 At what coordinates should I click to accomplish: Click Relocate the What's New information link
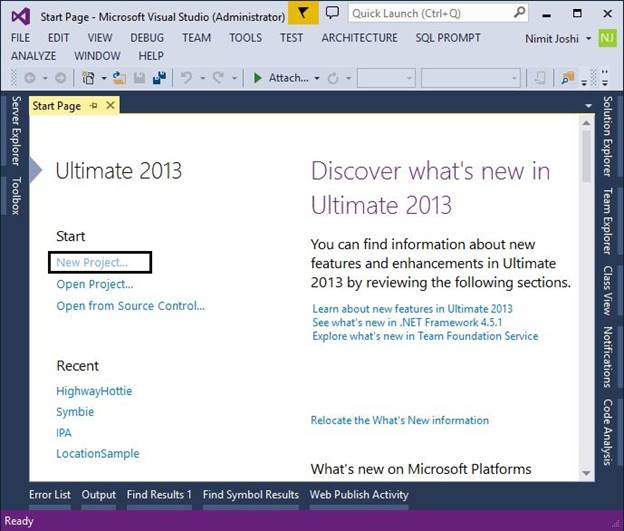coord(400,420)
